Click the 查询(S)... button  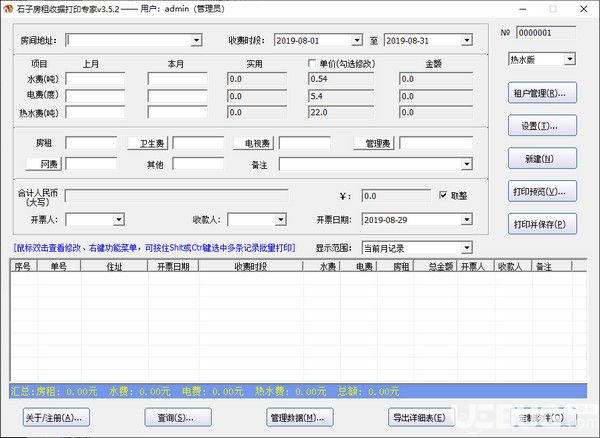coord(178,417)
